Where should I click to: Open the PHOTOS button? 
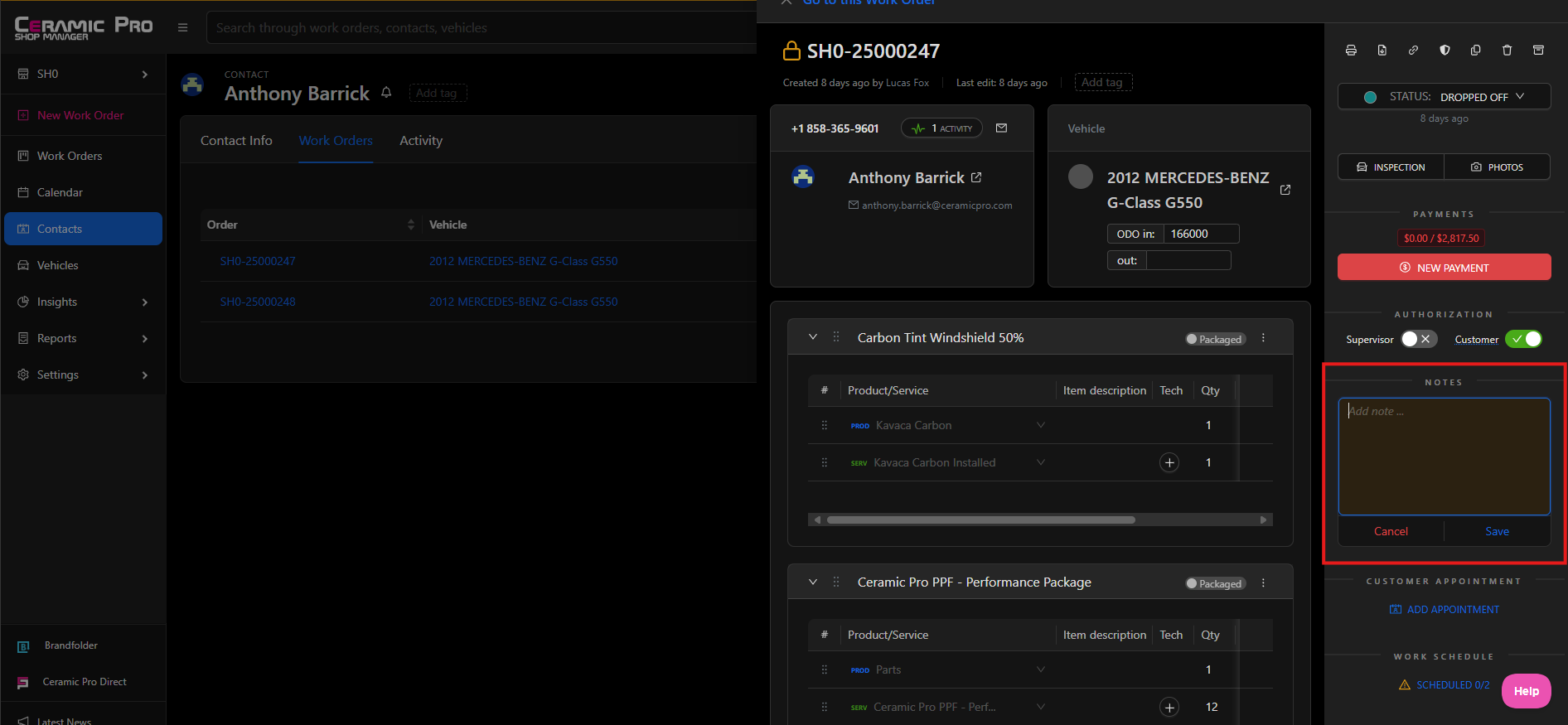point(1497,167)
